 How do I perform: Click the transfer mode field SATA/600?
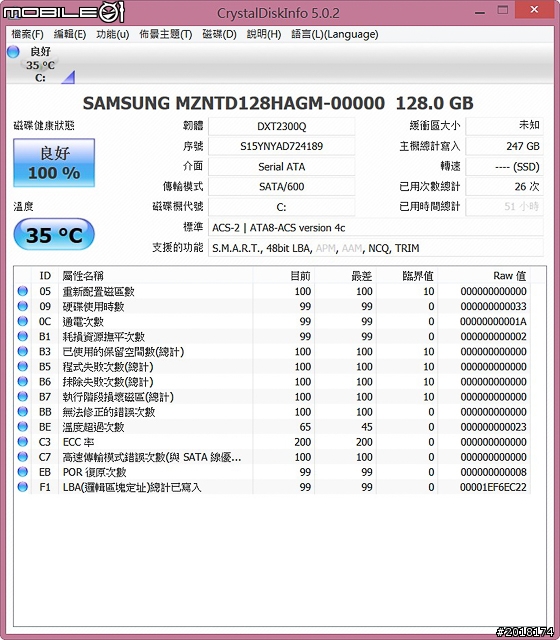[x=282, y=187]
